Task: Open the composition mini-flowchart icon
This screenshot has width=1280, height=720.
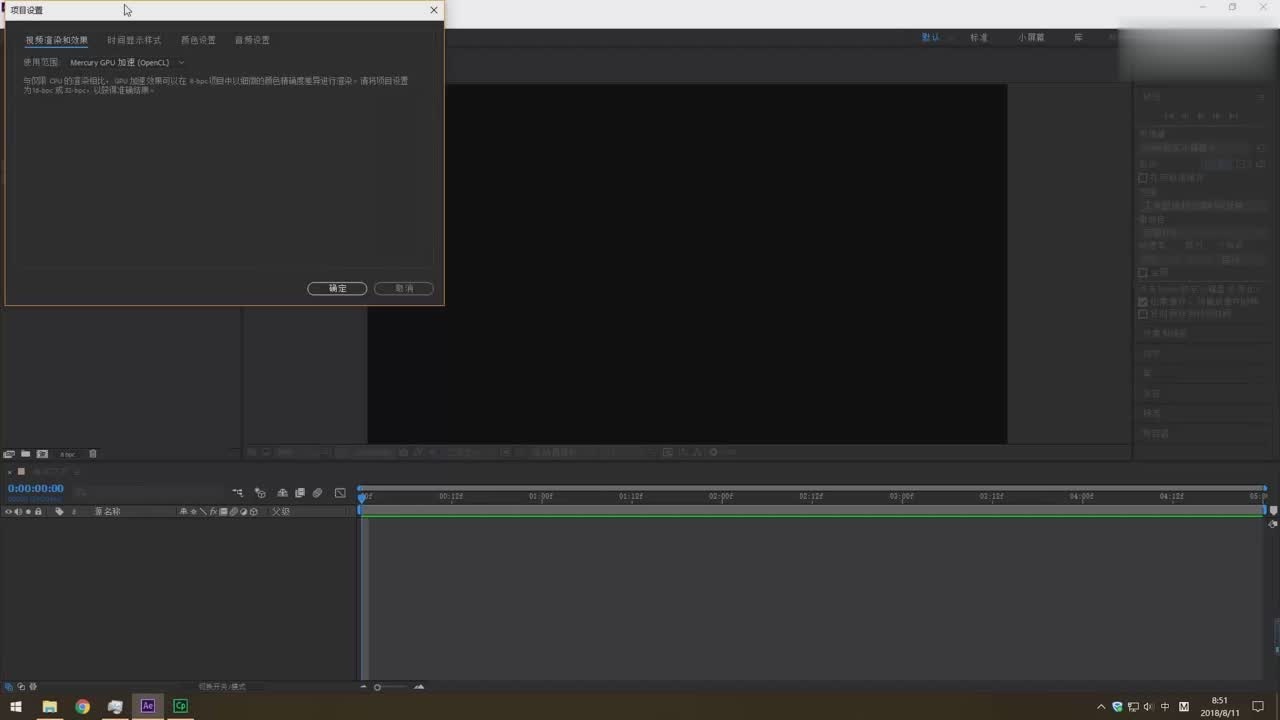Action: (x=238, y=493)
